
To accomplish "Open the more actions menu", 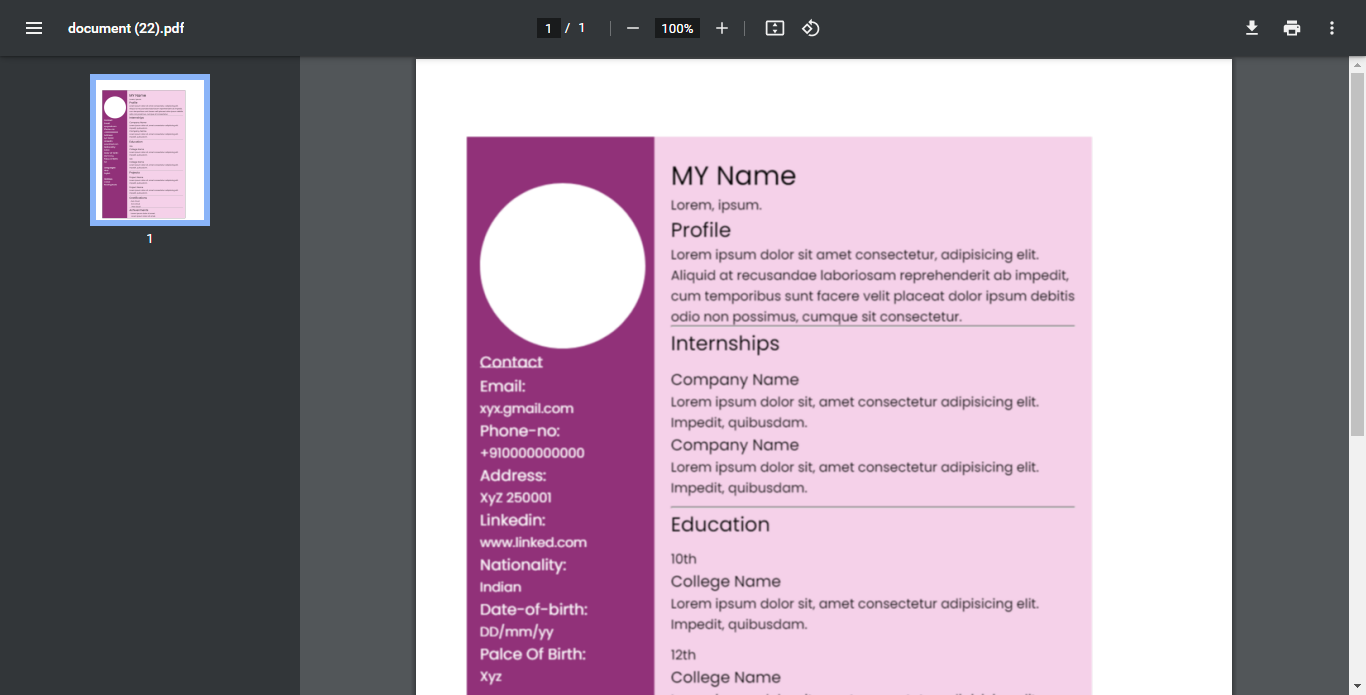I will point(1331,28).
